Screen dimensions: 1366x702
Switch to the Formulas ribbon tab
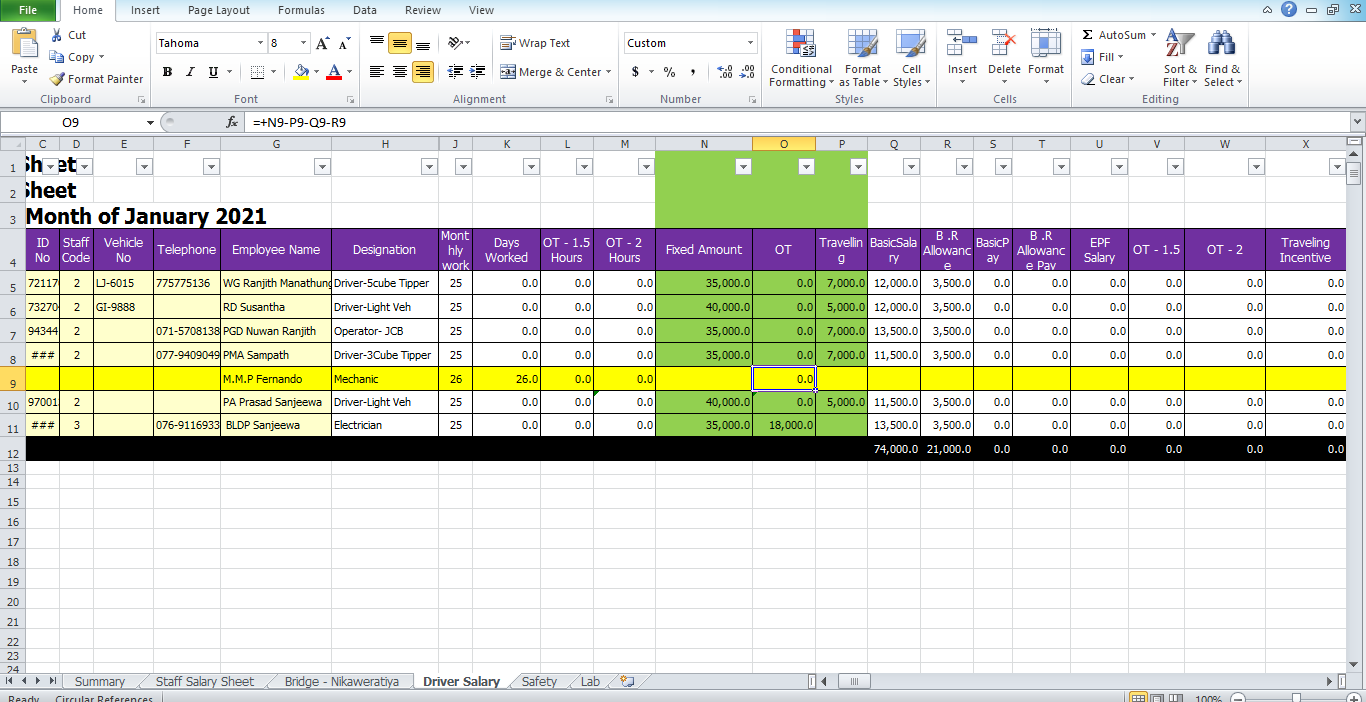pyautogui.click(x=300, y=10)
